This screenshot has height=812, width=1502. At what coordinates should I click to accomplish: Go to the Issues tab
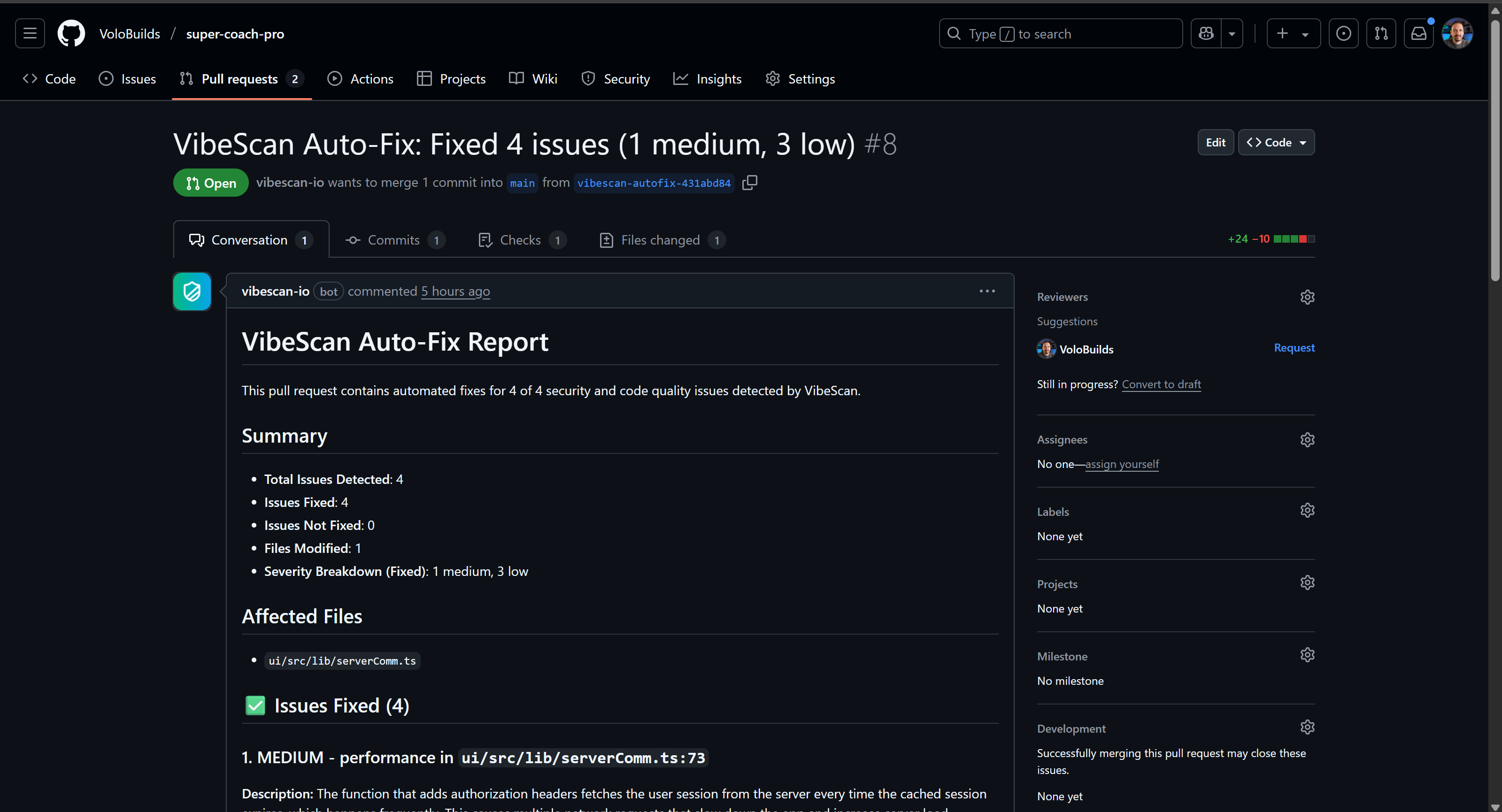127,79
